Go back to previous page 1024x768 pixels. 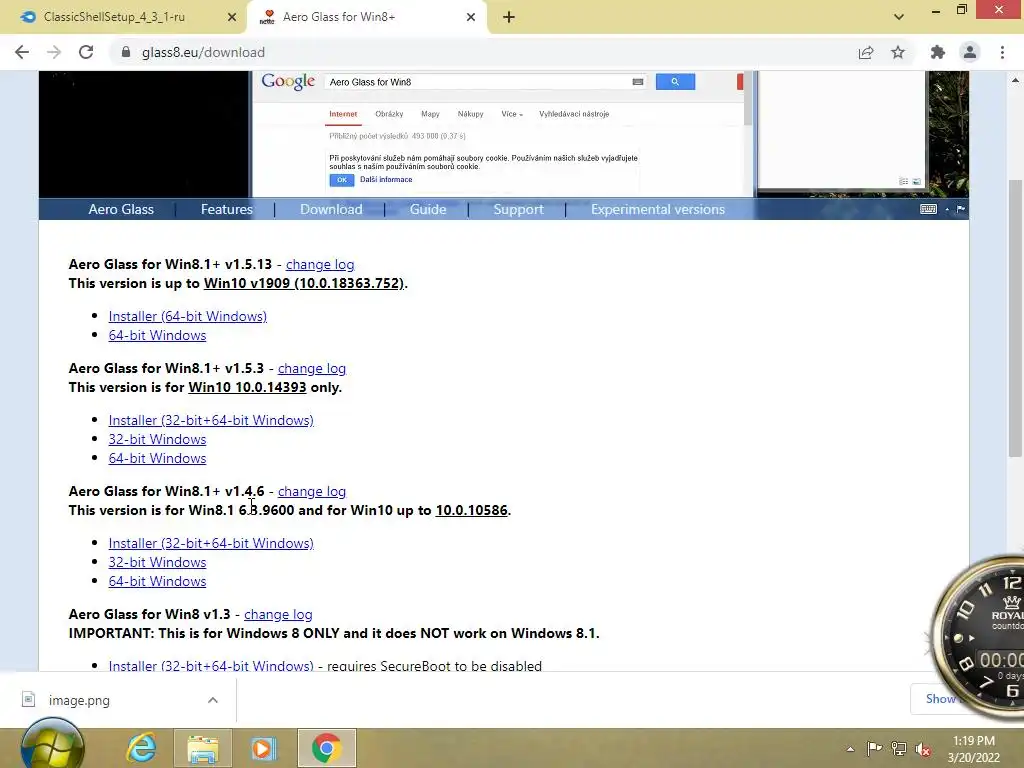click(x=22, y=52)
